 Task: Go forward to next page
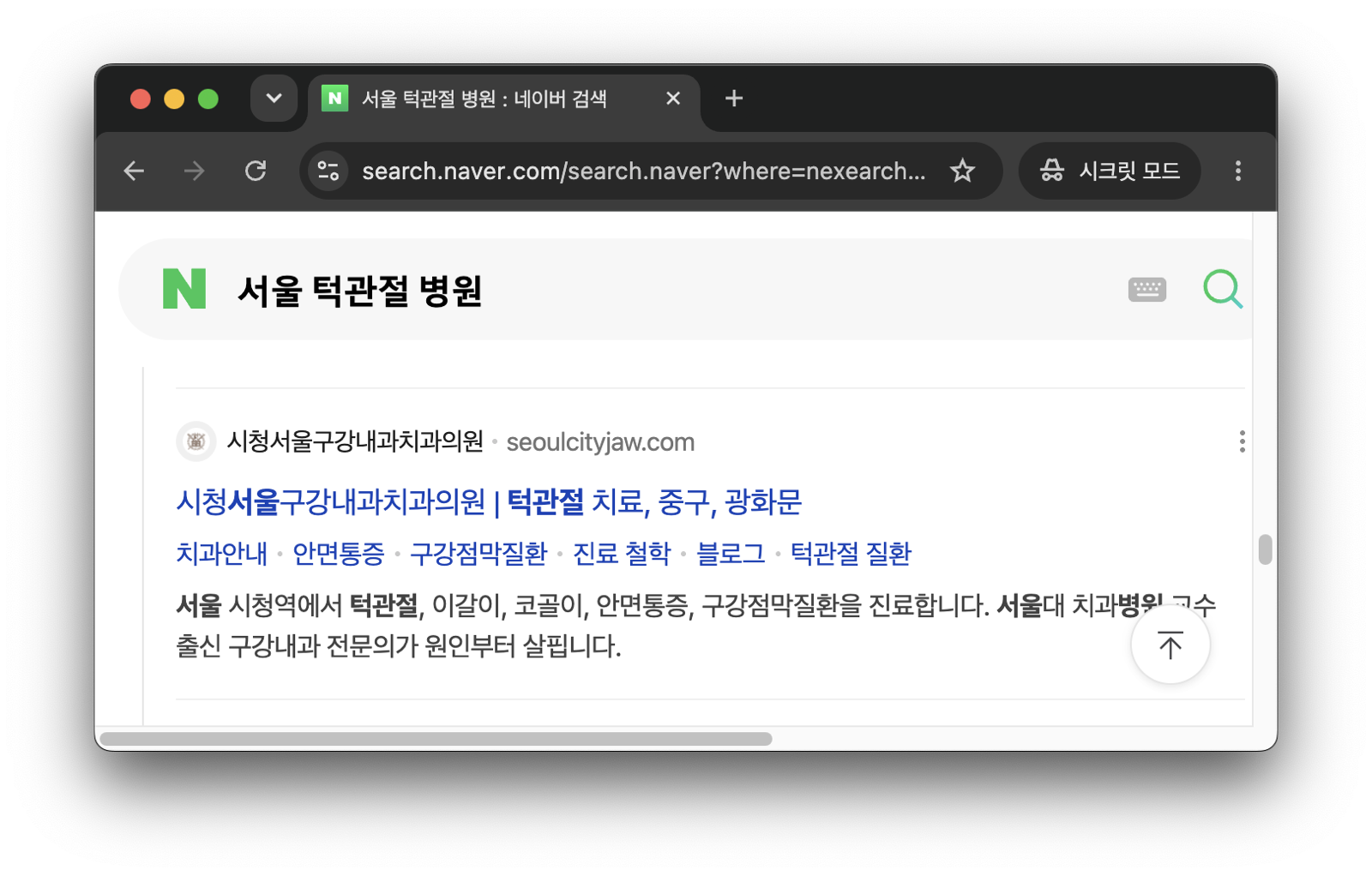(194, 171)
